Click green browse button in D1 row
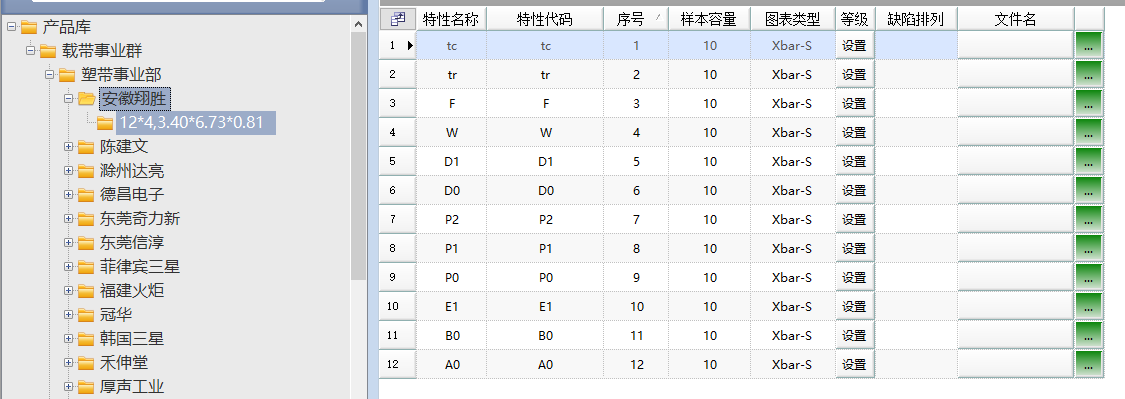 [1088, 161]
